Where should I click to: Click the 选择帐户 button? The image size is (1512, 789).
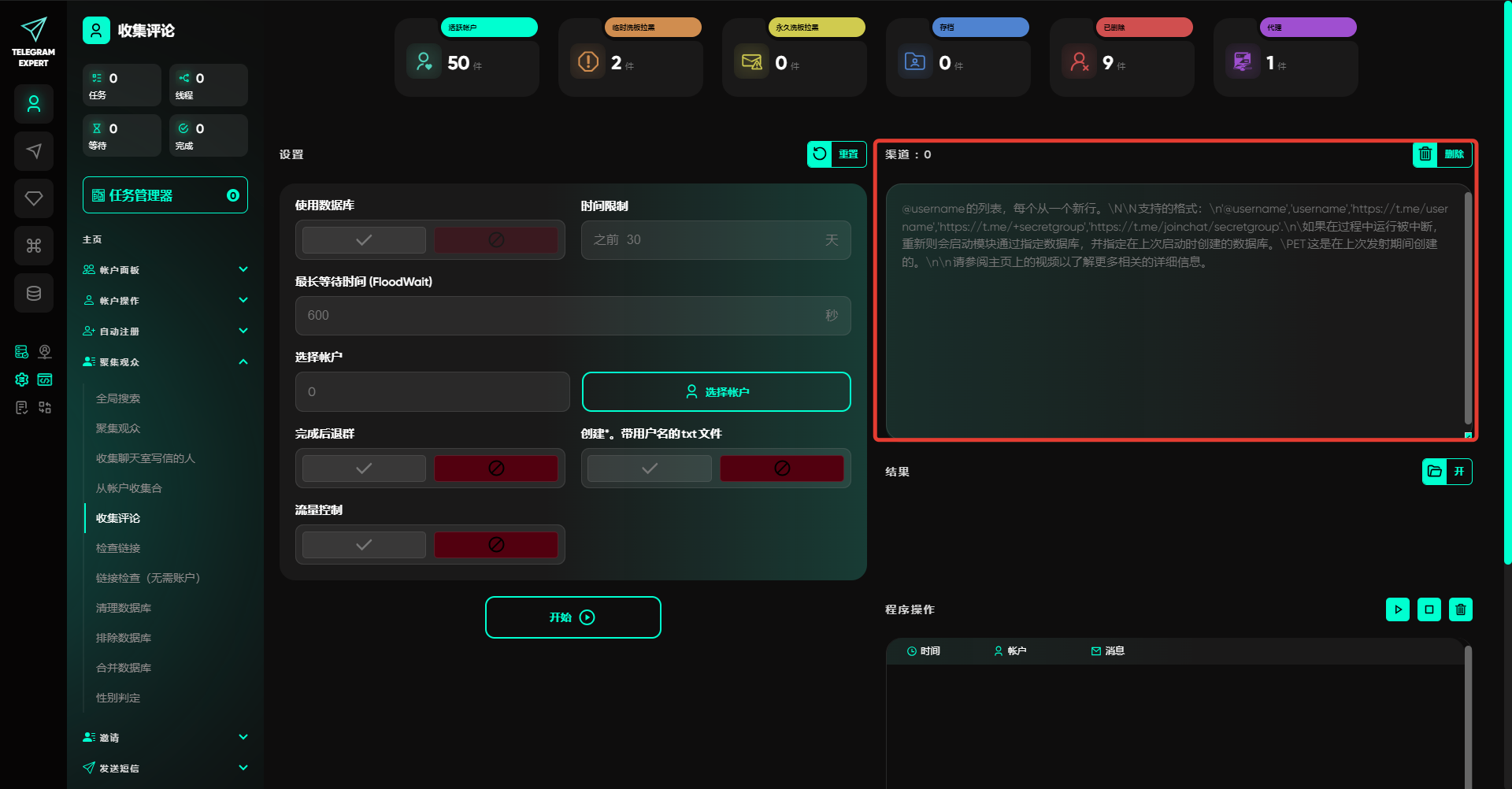click(716, 392)
